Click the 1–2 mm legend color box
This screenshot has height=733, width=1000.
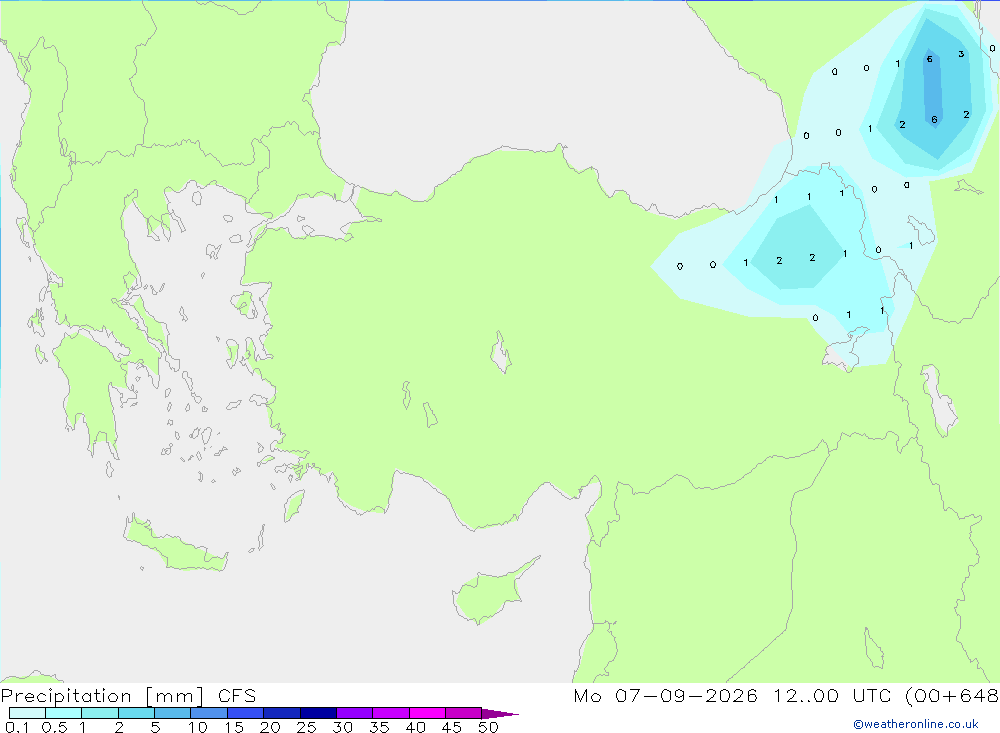[100, 713]
